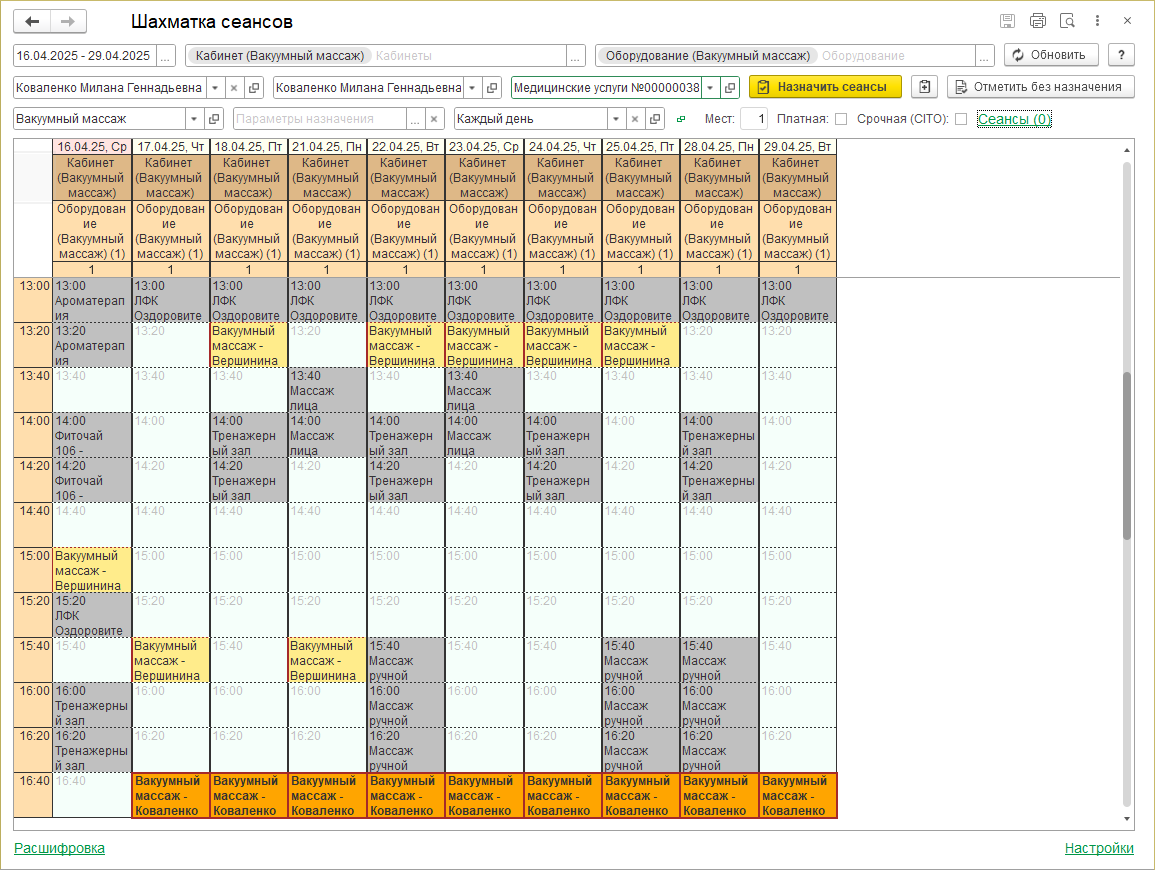Select the 15:20 ЛФК Оздоровите cell
The width and height of the screenshot is (1155, 870).
pyautogui.click(x=92, y=615)
